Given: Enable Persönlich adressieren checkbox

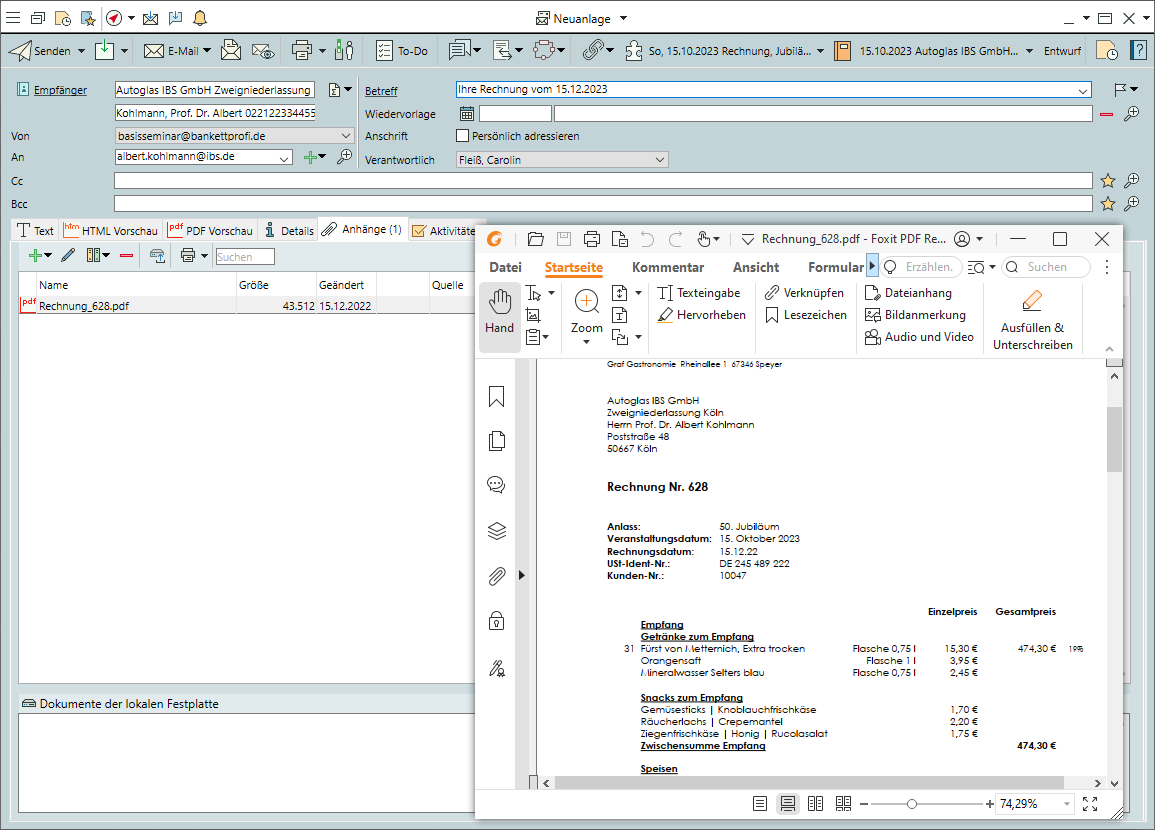Looking at the screenshot, I should (462, 136).
